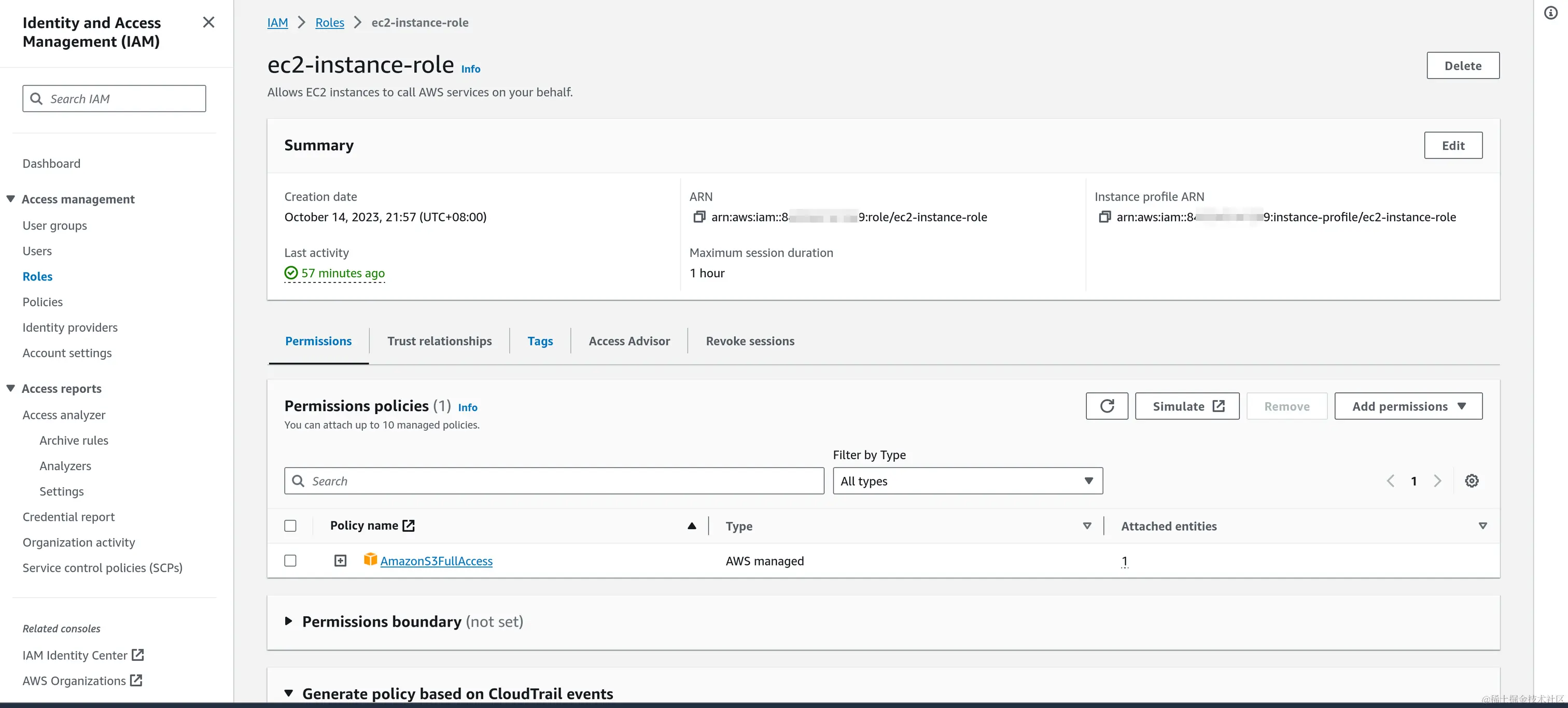The height and width of the screenshot is (708, 1568).
Task: Refresh the permissions policies list
Action: click(1106, 406)
